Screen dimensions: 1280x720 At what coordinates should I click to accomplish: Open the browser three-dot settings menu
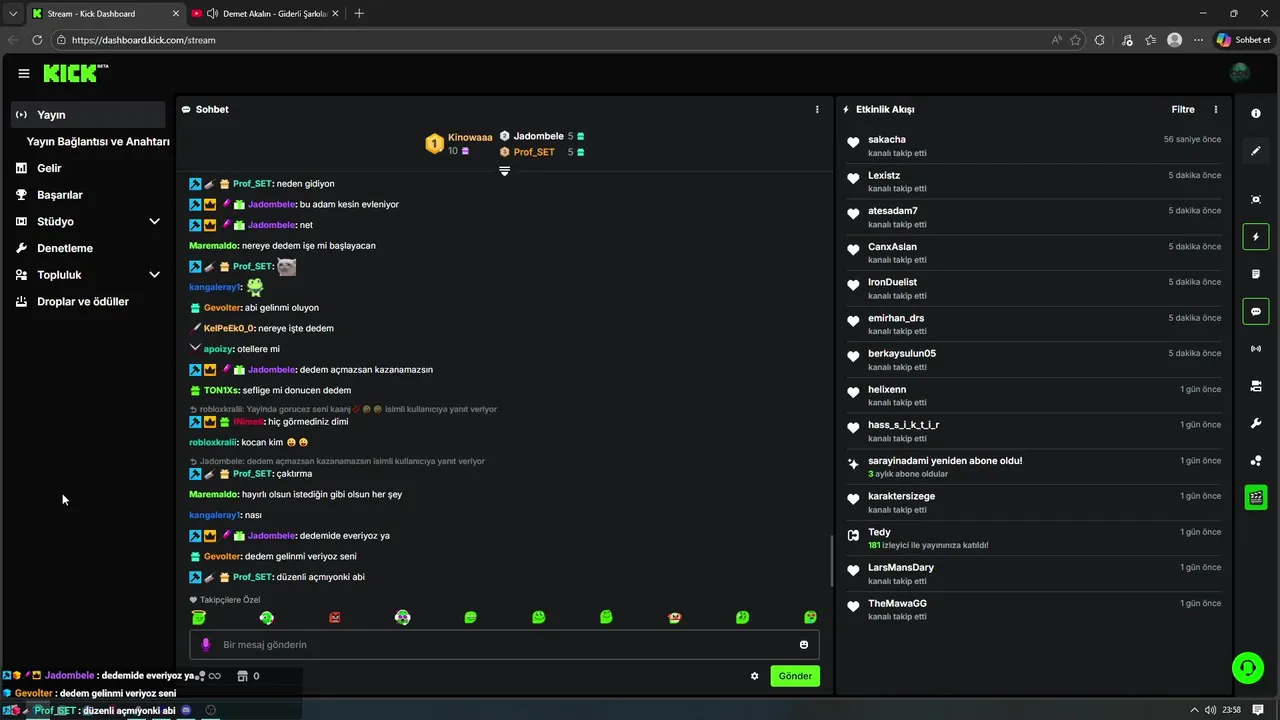pos(1198,40)
